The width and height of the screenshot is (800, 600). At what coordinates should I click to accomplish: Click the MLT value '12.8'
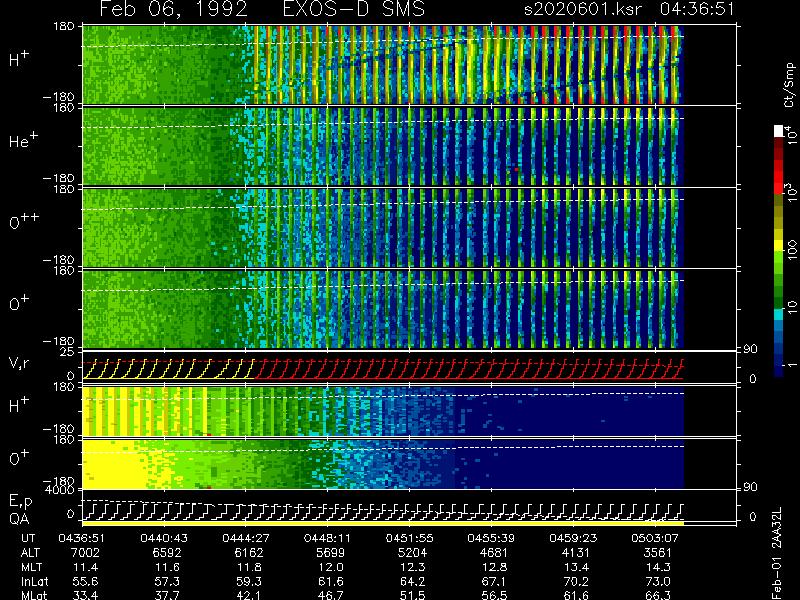tap(494, 567)
